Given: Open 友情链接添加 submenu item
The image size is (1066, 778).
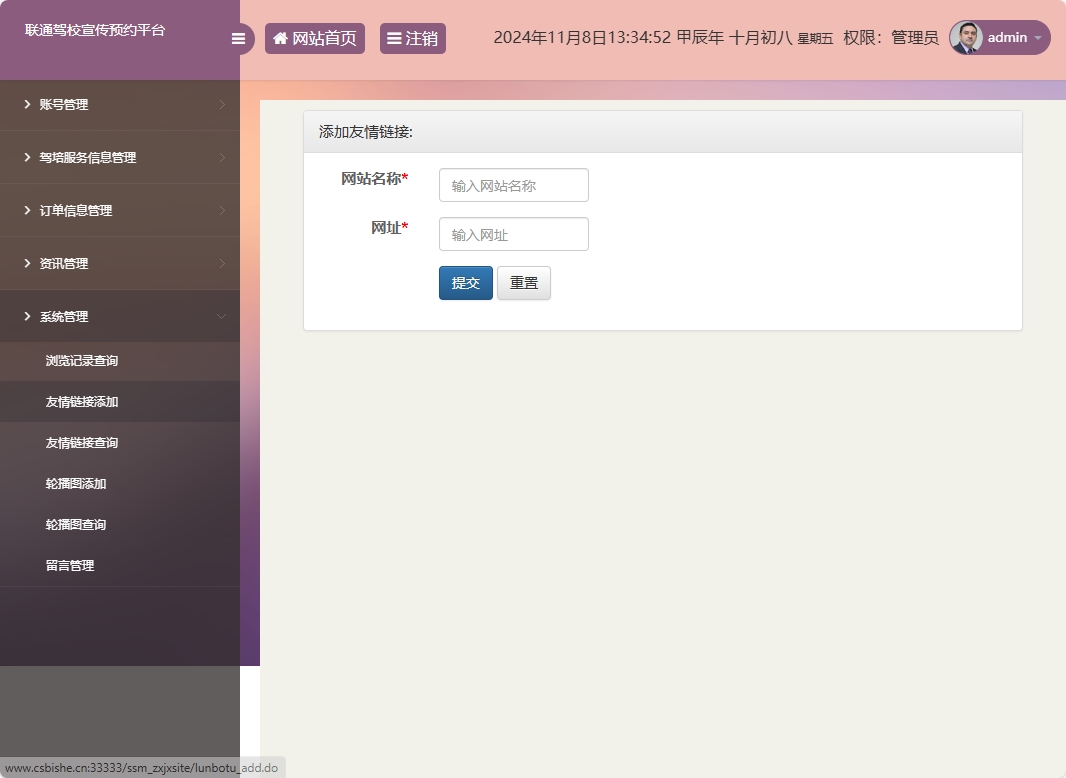Looking at the screenshot, I should pyautogui.click(x=120, y=402).
